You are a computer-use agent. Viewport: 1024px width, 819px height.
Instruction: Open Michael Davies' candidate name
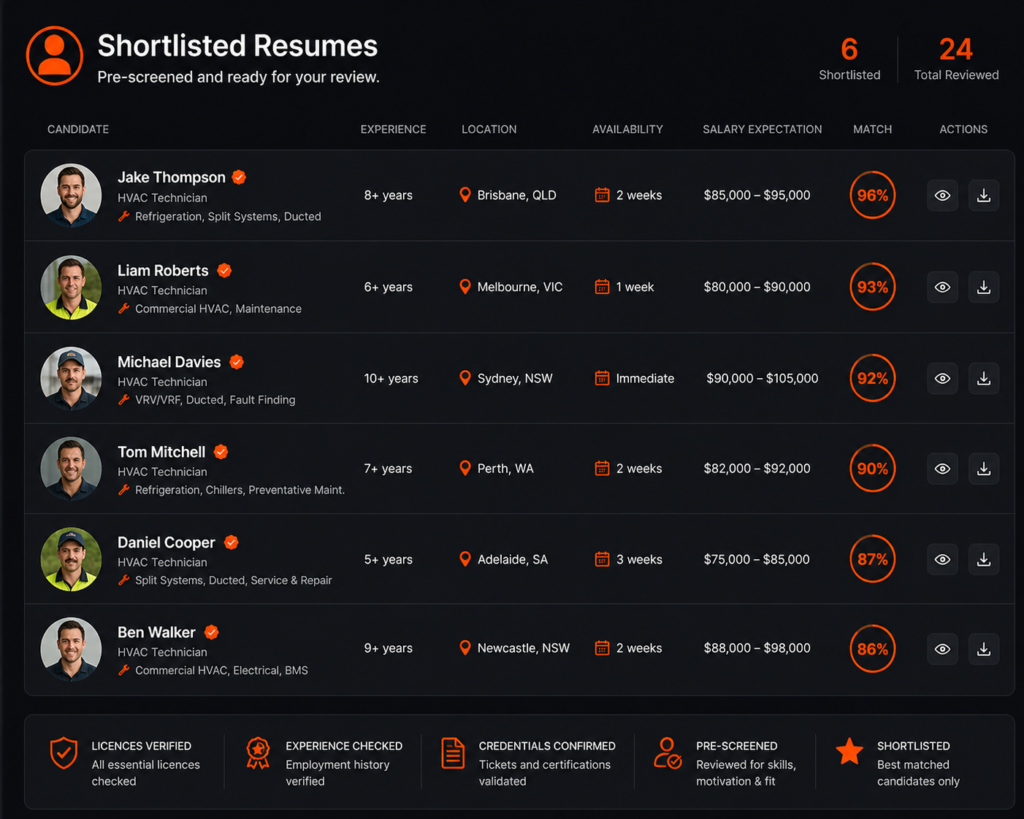tap(169, 362)
